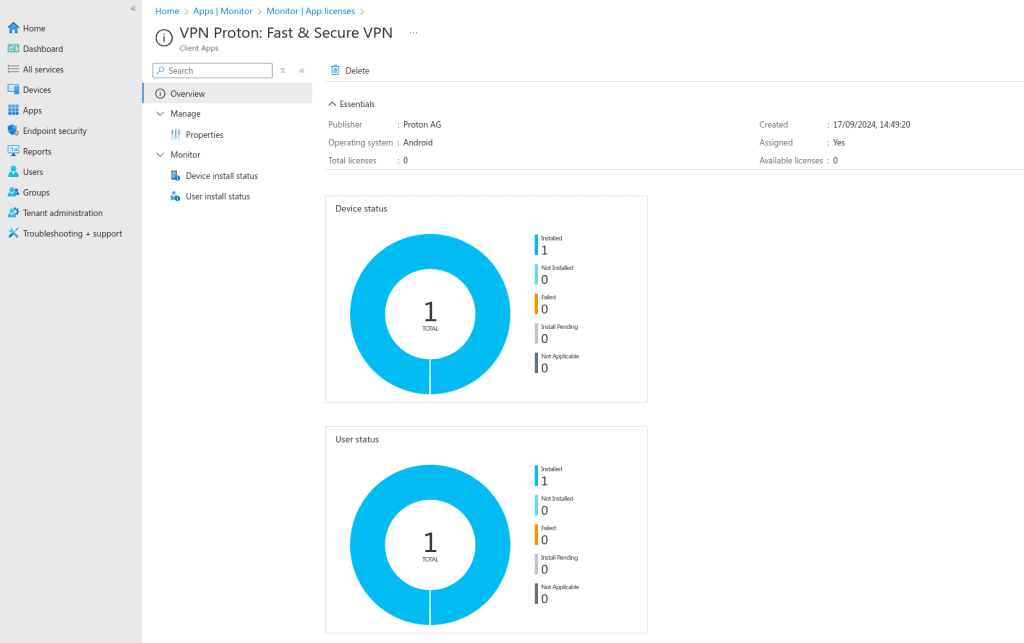Open Endpoint security section

(55, 131)
